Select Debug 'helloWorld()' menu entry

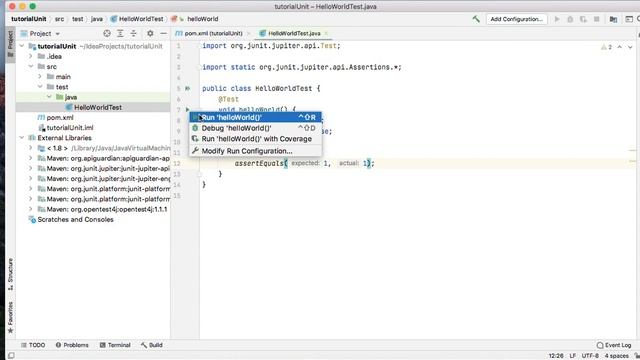point(255,128)
